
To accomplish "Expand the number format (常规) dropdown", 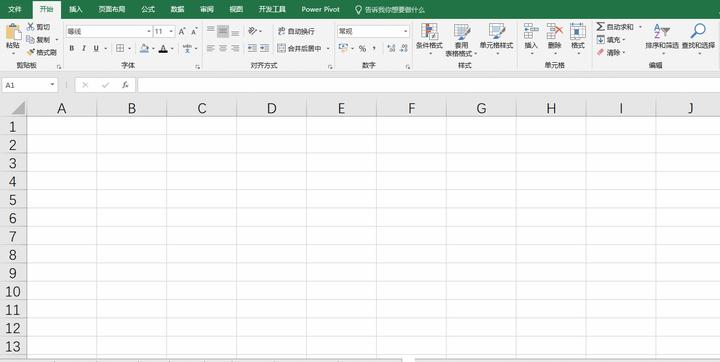I will (405, 31).
